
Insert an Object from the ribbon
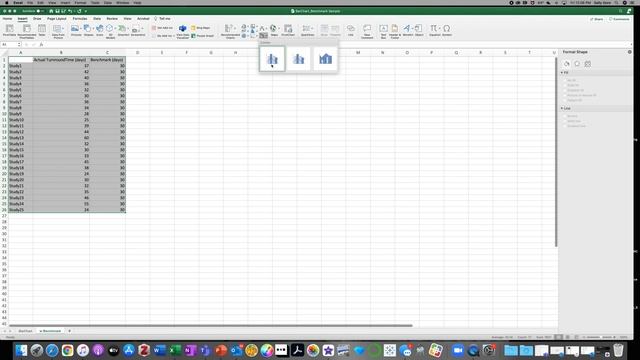tap(419, 29)
